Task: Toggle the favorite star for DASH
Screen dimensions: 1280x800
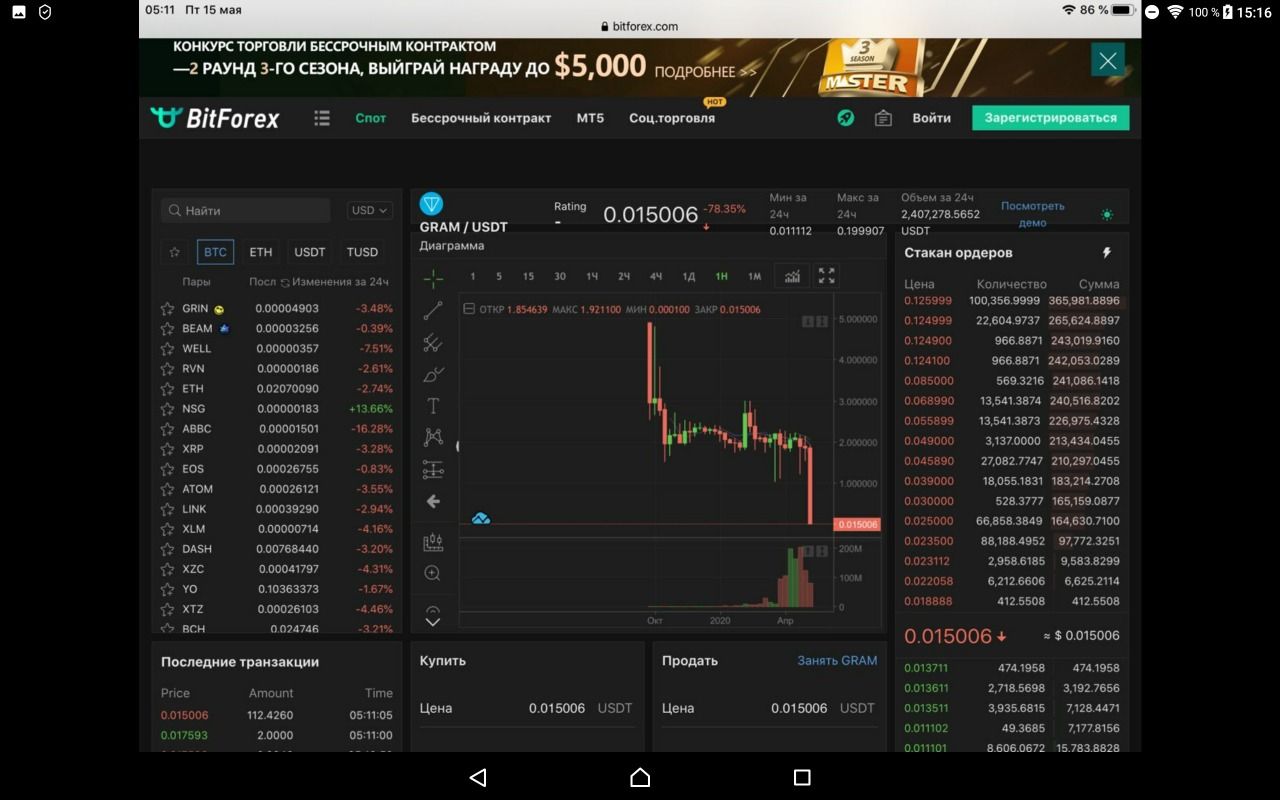Action: point(167,549)
